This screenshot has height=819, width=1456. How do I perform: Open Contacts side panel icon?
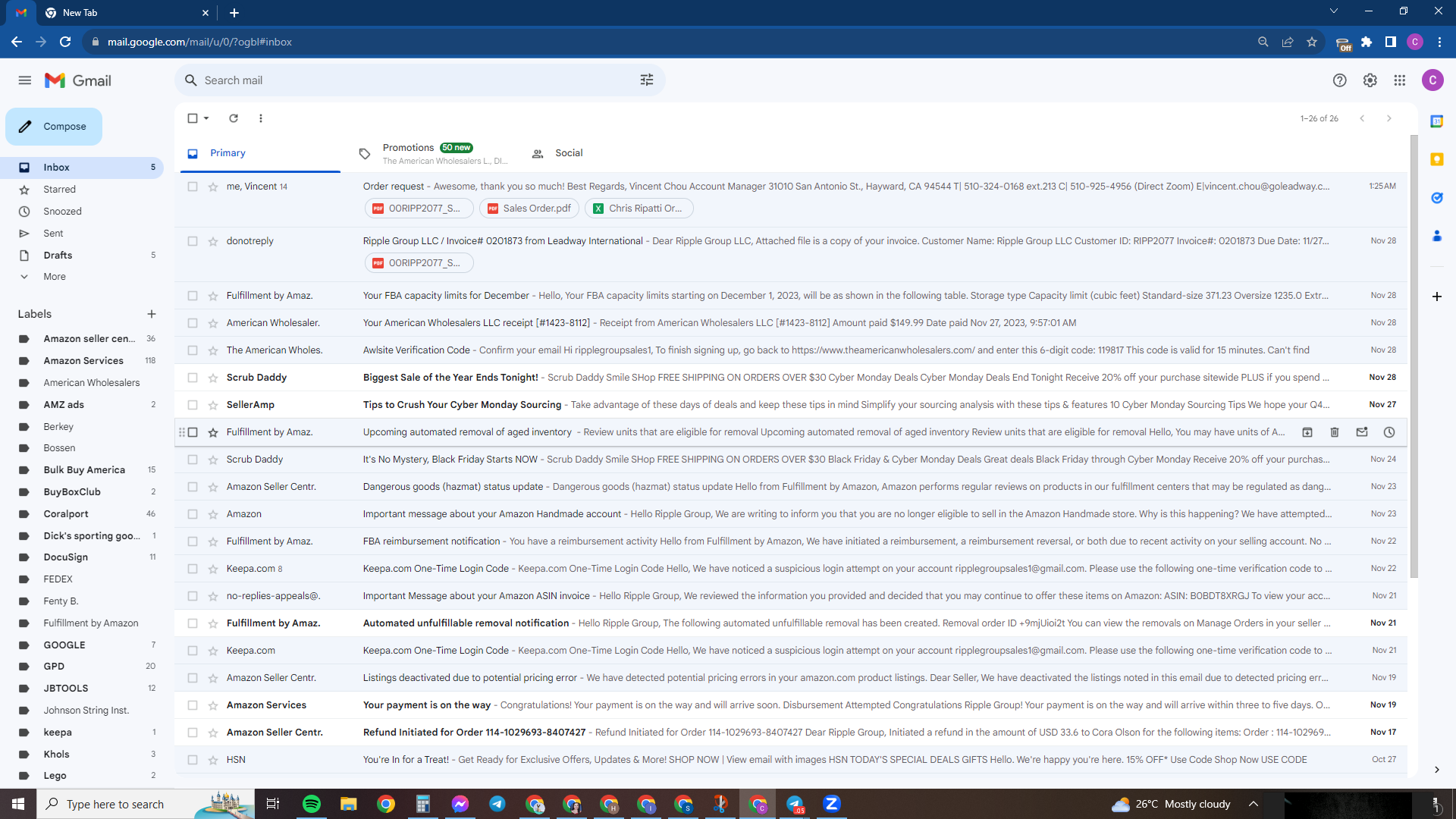(1436, 237)
